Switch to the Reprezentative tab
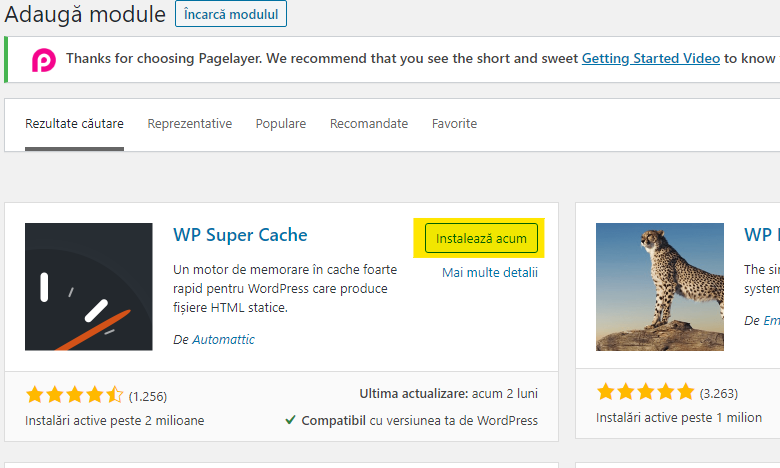780x468 pixels. [190, 124]
